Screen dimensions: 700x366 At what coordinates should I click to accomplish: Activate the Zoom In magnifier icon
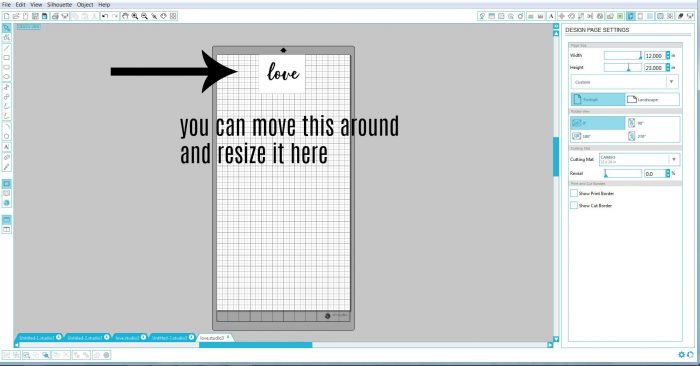click(x=135, y=16)
